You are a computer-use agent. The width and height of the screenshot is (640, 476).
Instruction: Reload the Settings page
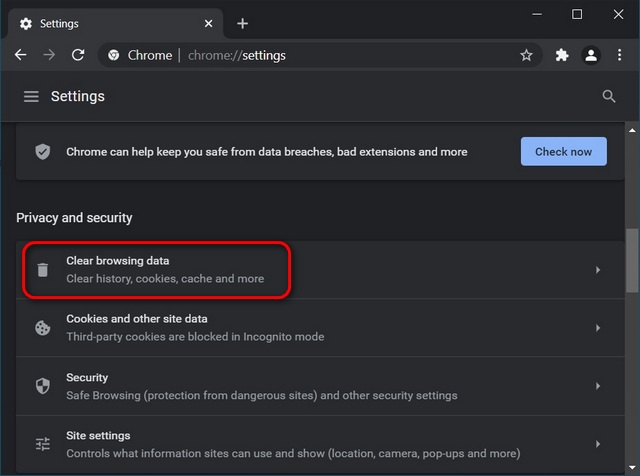click(x=78, y=55)
